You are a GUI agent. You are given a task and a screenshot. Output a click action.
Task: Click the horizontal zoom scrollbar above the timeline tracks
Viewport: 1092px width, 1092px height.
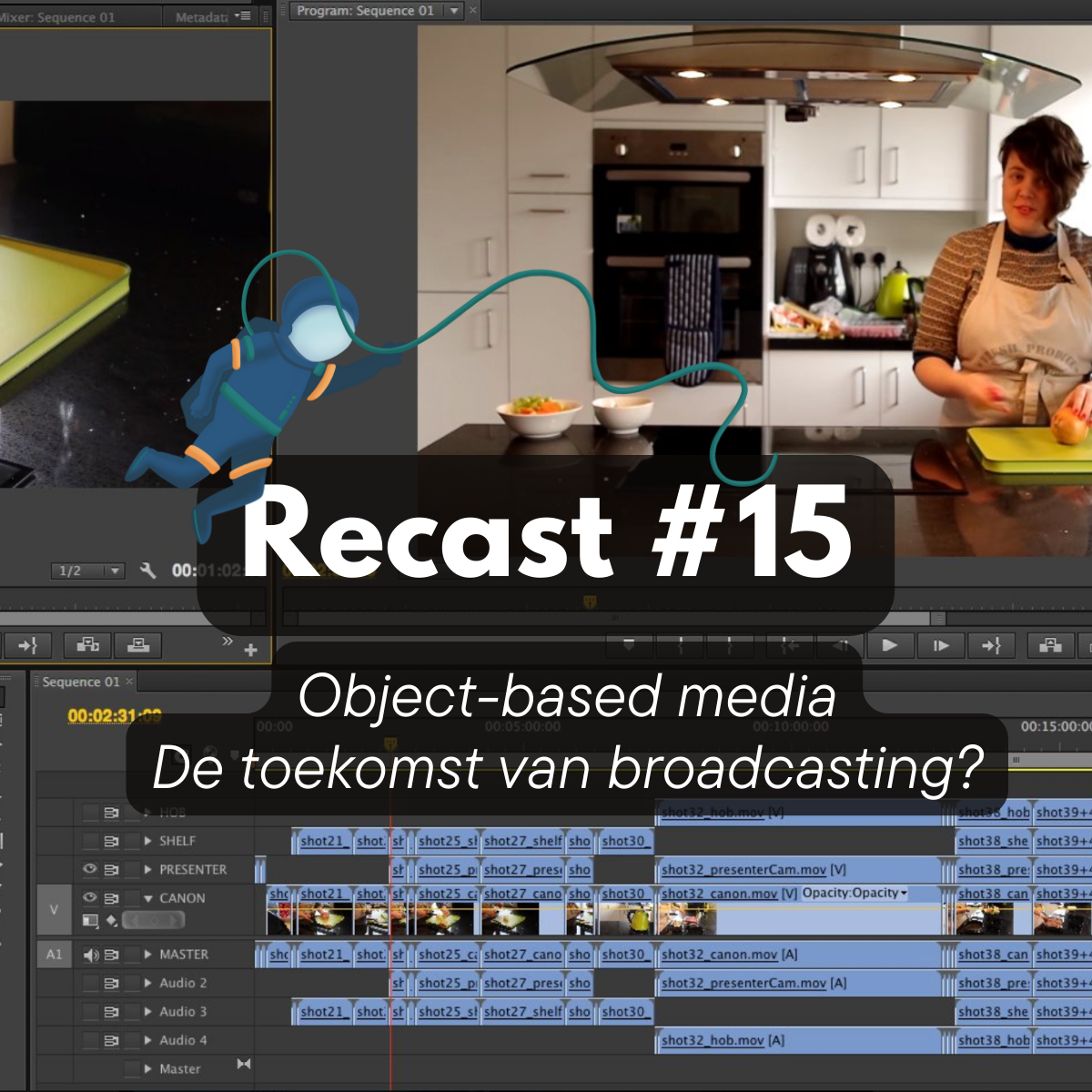1046,760
